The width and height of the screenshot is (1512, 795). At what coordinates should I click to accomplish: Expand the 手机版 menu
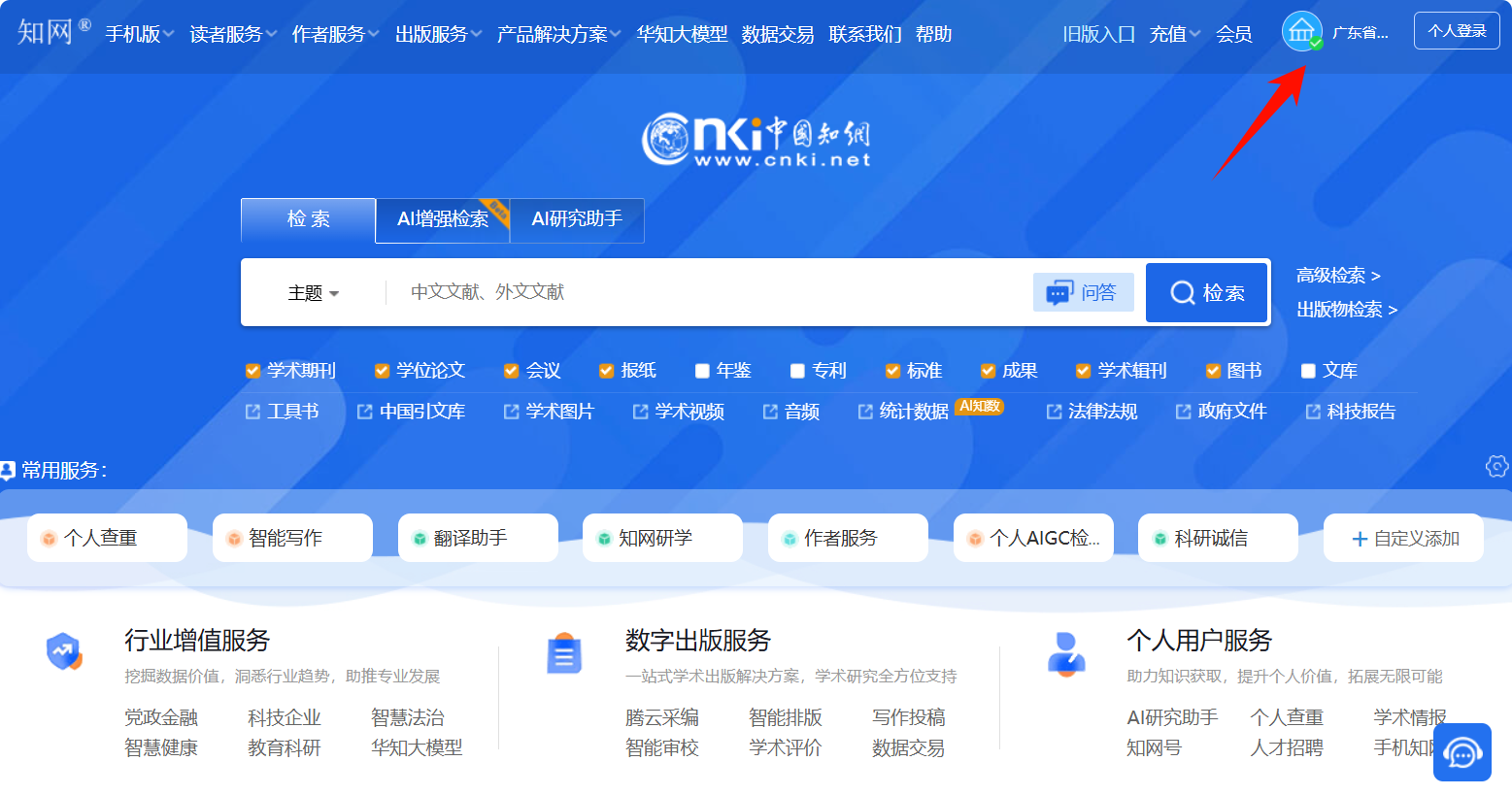pyautogui.click(x=140, y=34)
